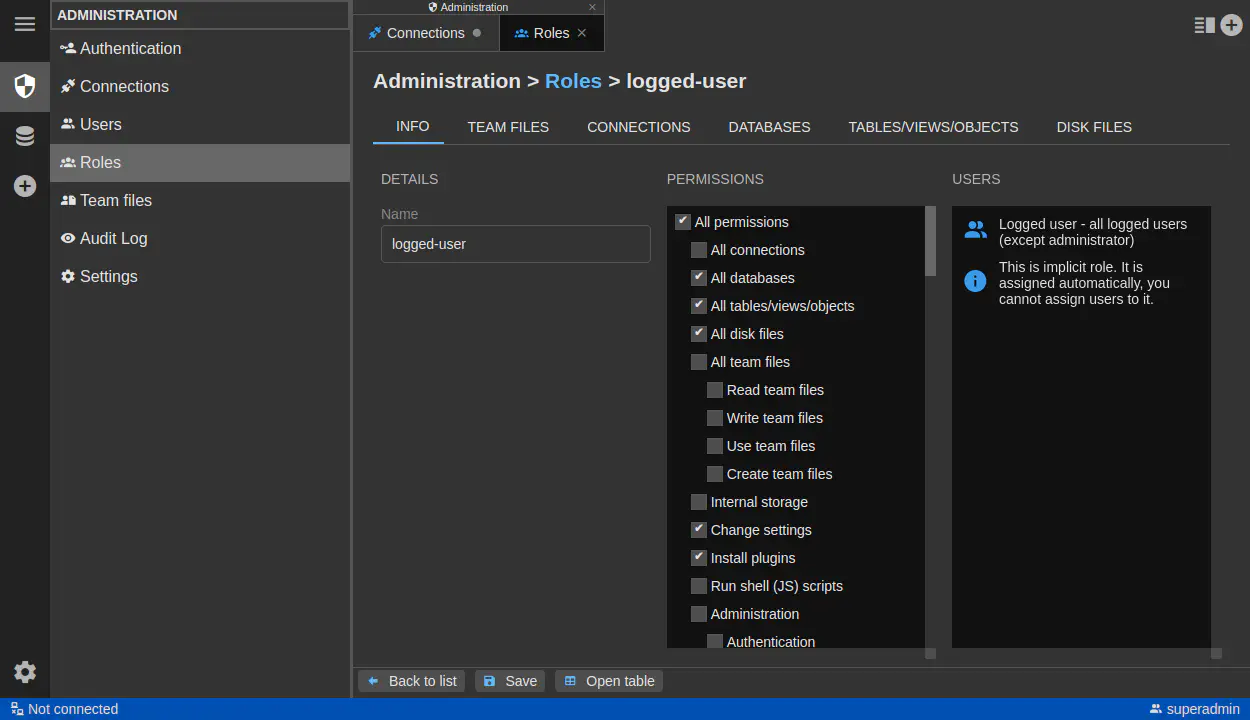This screenshot has height=720, width=1250.
Task: Uncheck the All databases permission
Action: [699, 278]
